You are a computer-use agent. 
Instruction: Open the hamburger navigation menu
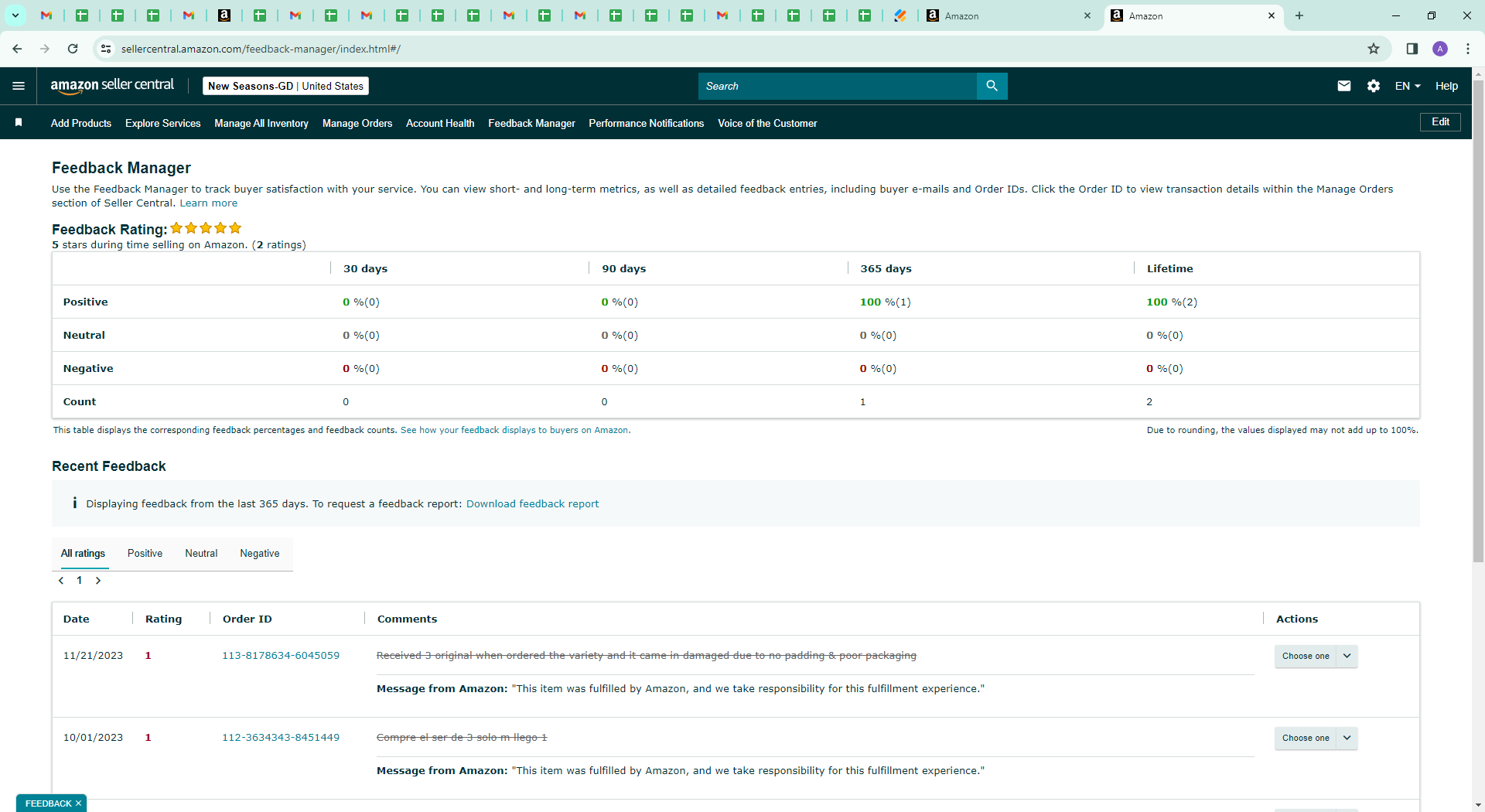[19, 86]
